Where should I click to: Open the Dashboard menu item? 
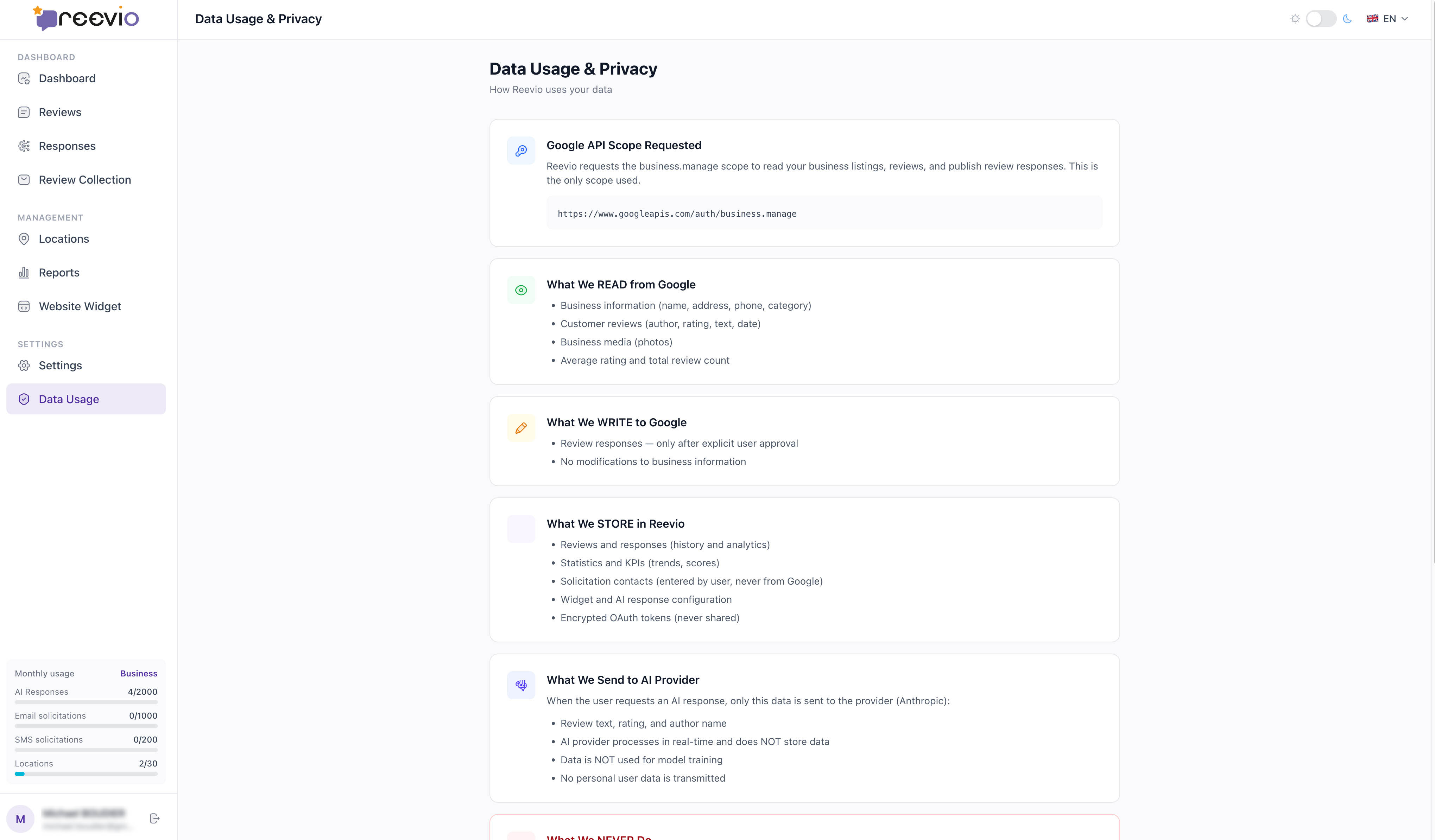[67, 78]
